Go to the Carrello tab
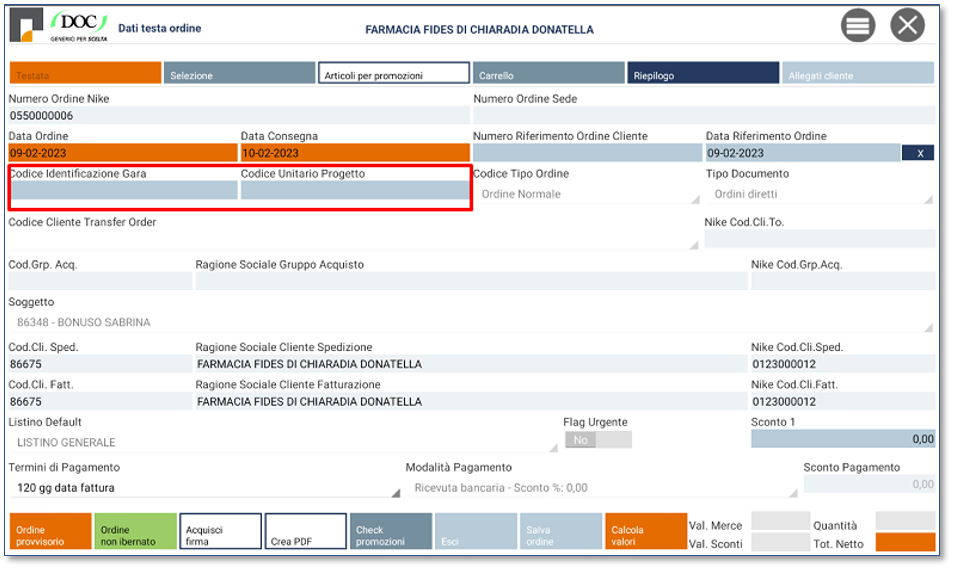Image resolution: width=954 pixels, height=570 pixels. click(549, 73)
